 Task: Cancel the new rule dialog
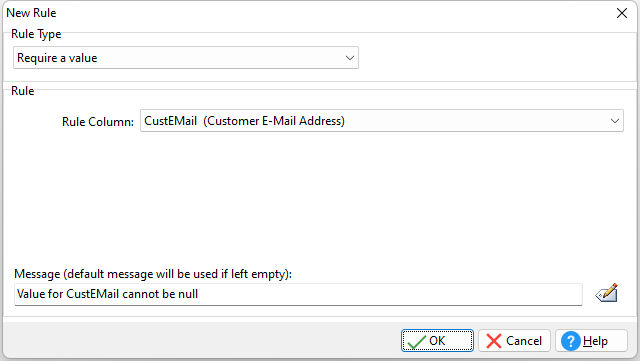(514, 341)
